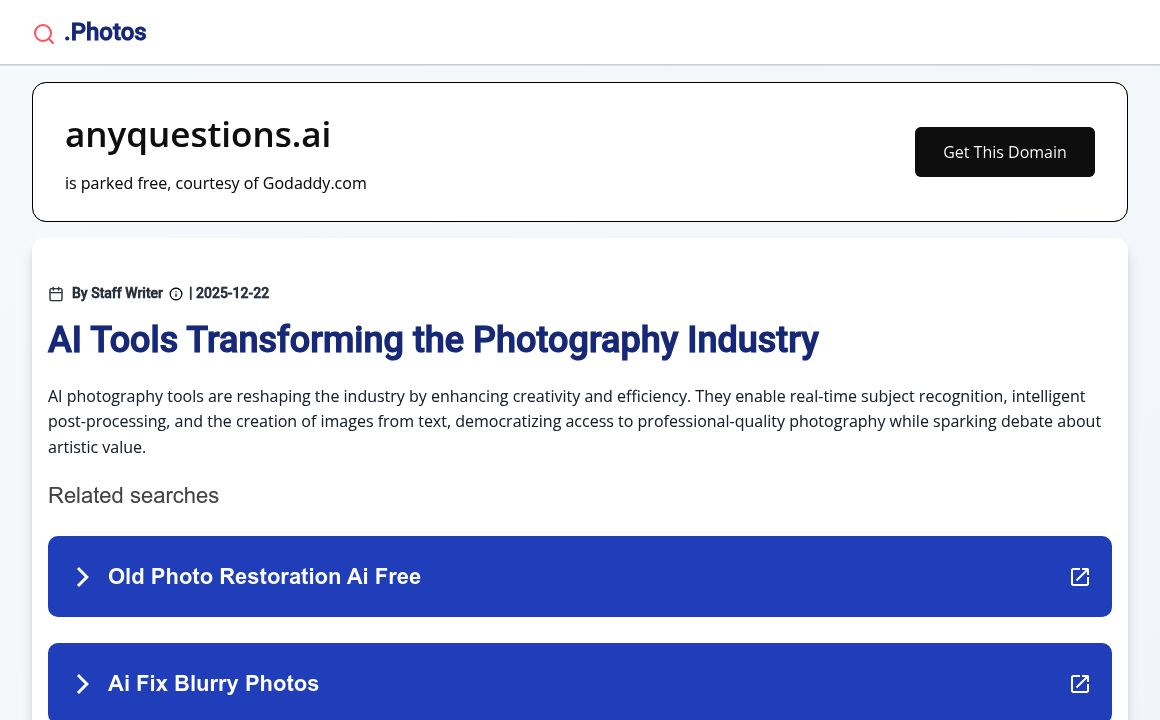Open external link icon on Old Photo Restoration

pyautogui.click(x=1080, y=577)
